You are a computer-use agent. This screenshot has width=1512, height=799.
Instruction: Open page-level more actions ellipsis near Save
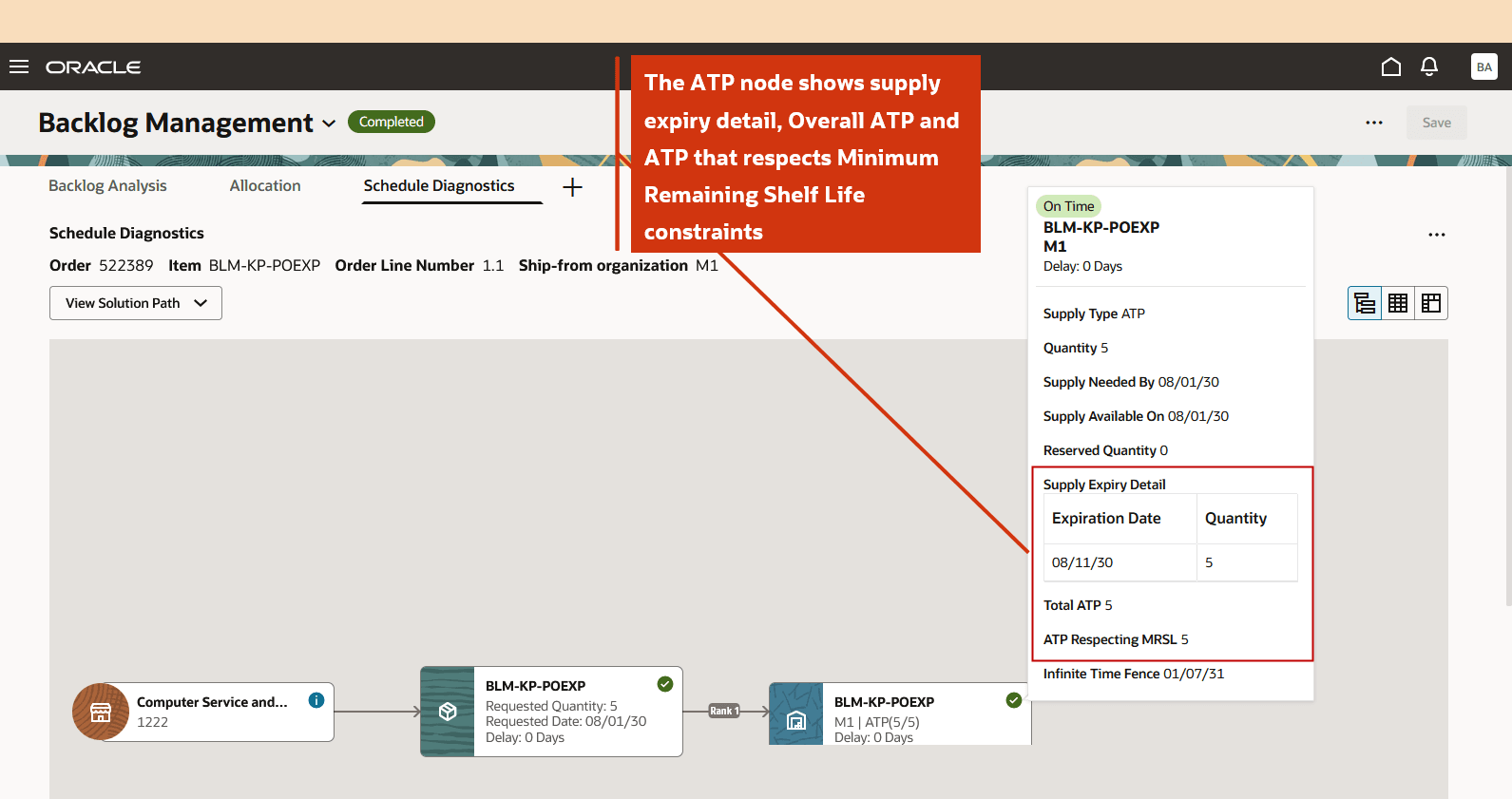(1374, 123)
